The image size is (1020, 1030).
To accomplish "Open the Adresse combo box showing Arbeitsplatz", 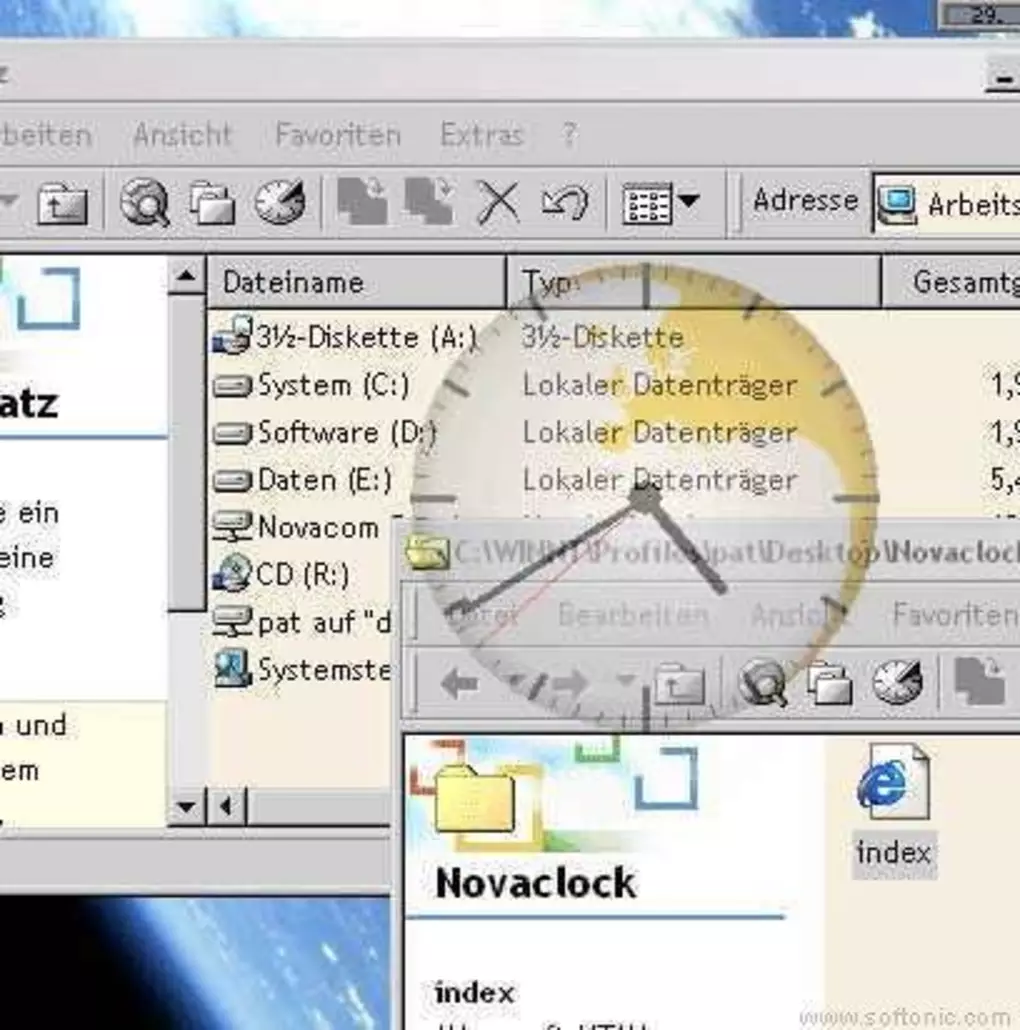I will coord(947,204).
